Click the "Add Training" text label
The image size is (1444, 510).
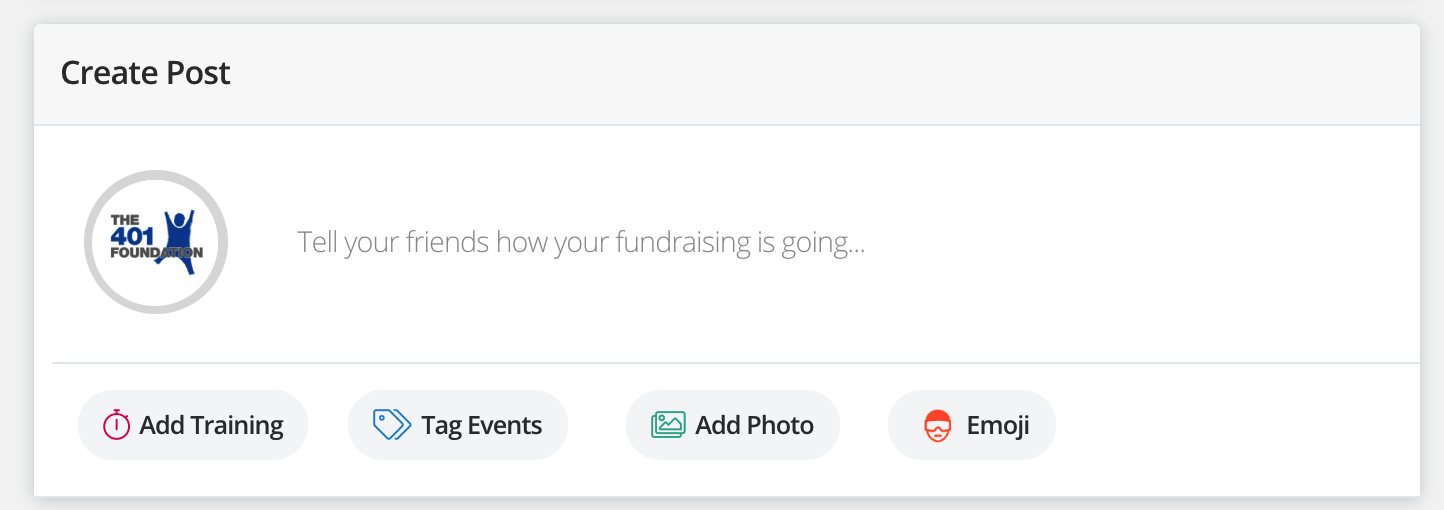click(211, 425)
